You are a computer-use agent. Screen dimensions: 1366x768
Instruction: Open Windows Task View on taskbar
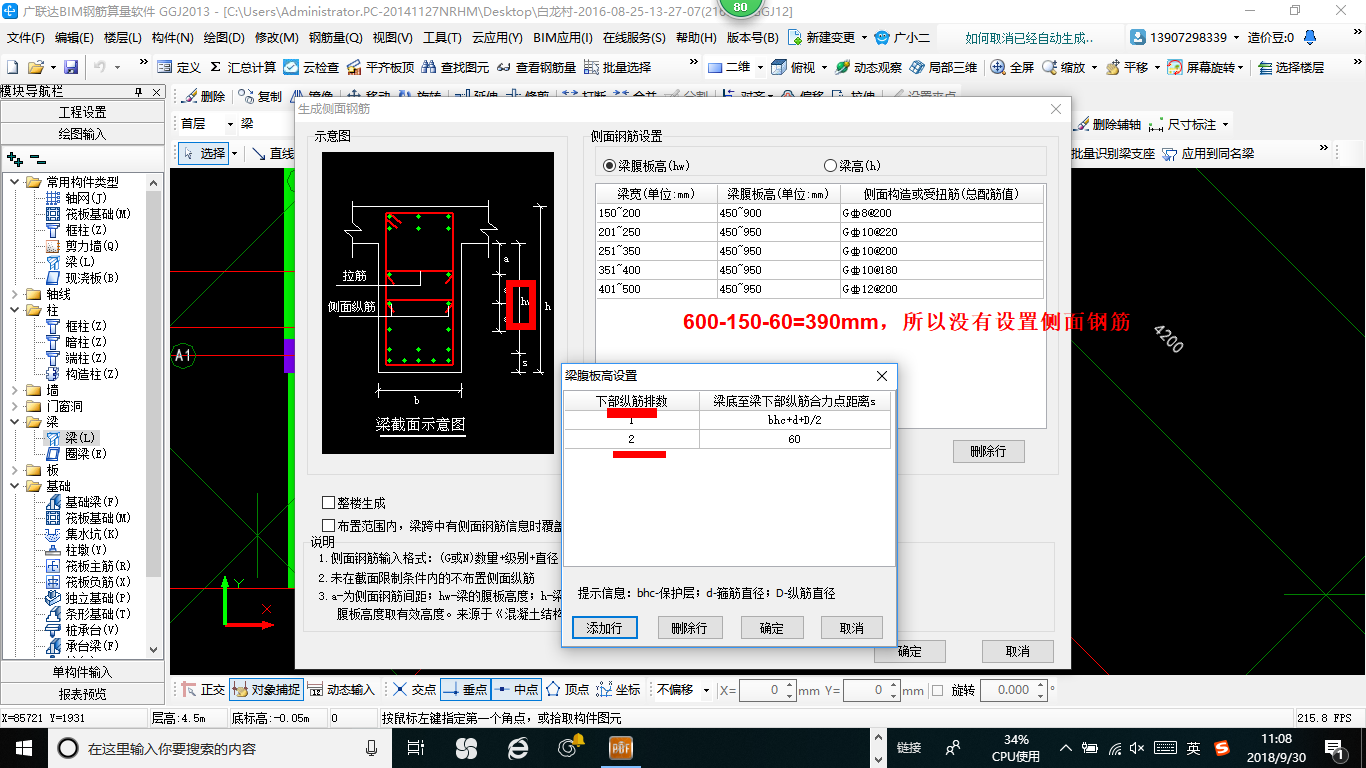tap(415, 747)
